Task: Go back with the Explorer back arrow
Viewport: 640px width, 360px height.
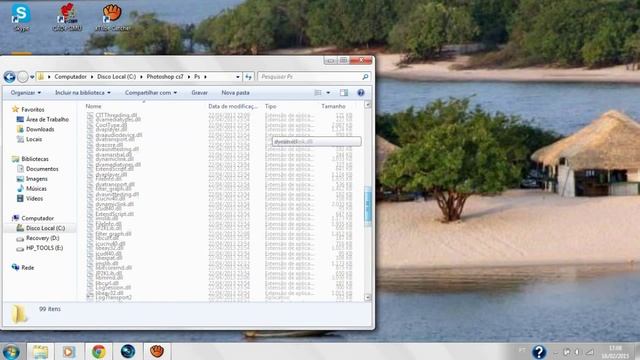Action: (x=9, y=77)
